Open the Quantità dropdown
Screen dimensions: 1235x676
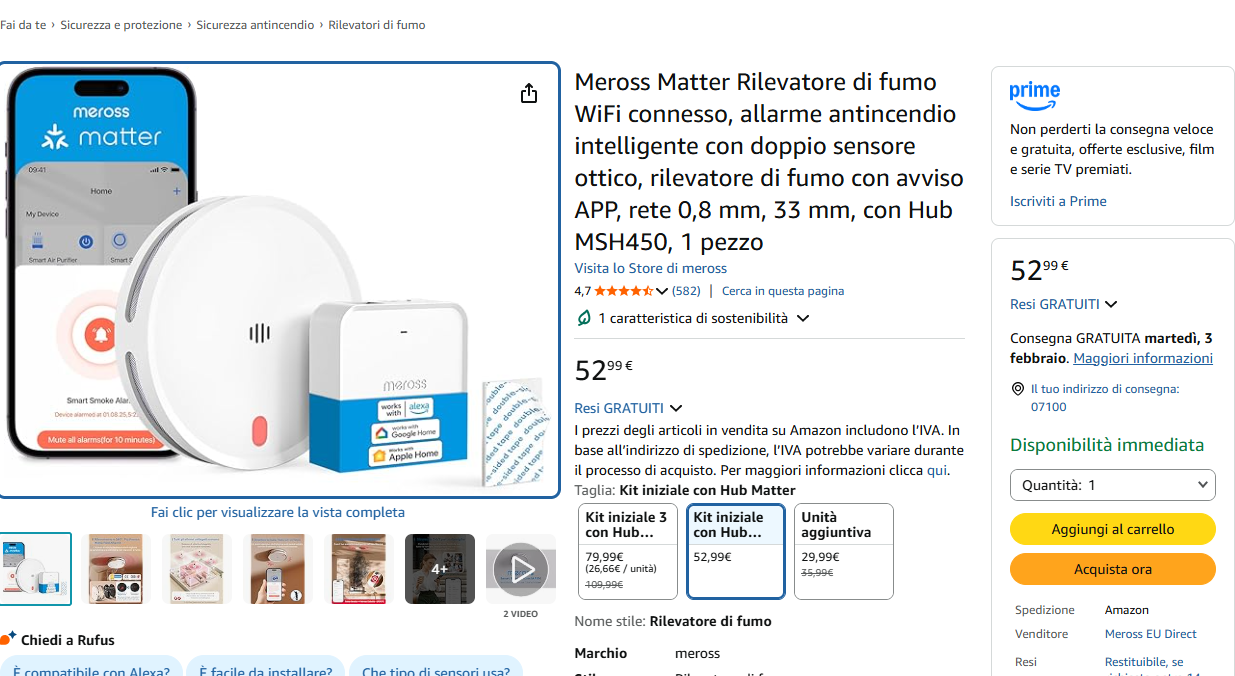point(1113,485)
